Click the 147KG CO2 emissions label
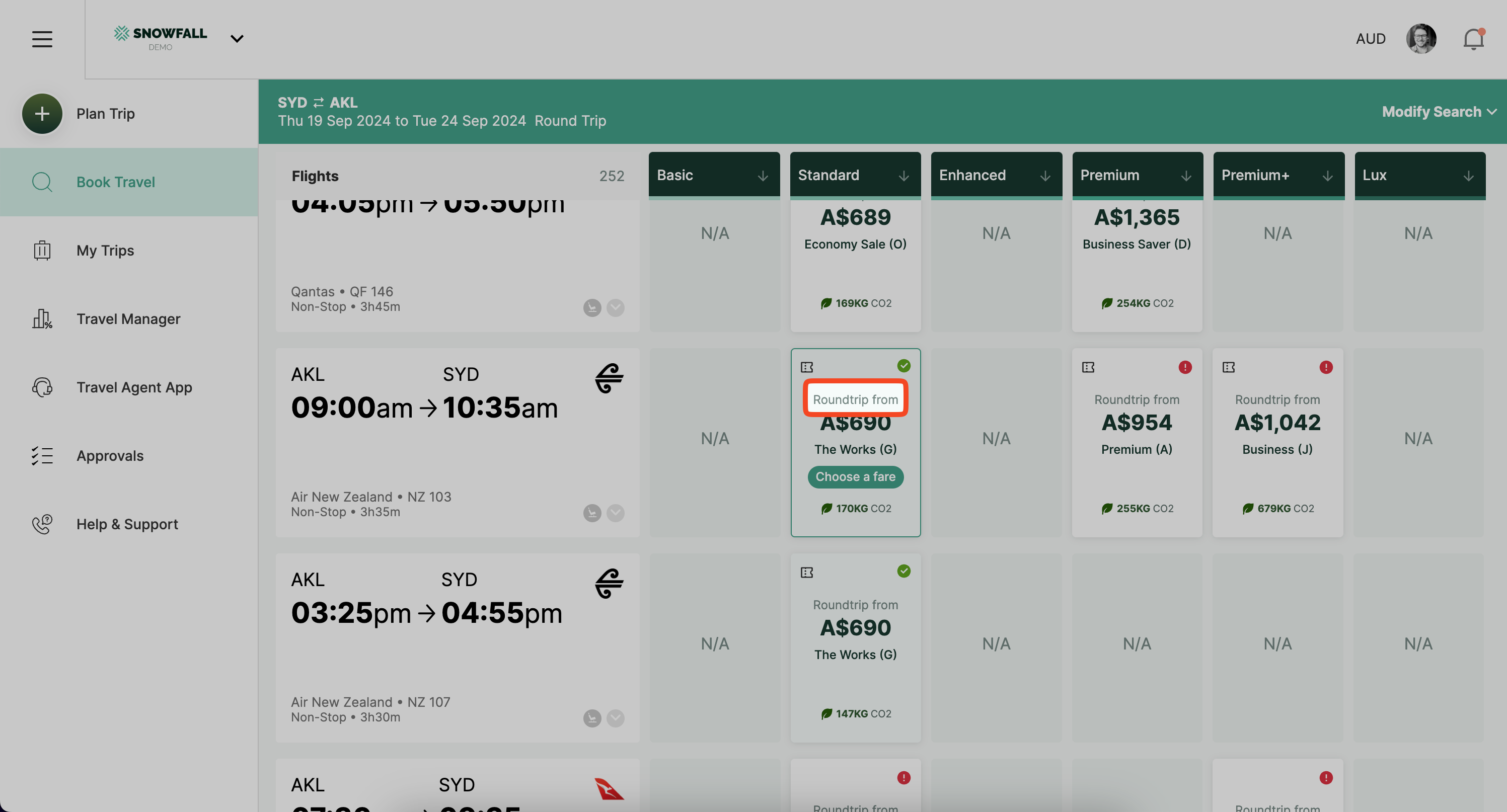The height and width of the screenshot is (812, 1507). click(856, 714)
